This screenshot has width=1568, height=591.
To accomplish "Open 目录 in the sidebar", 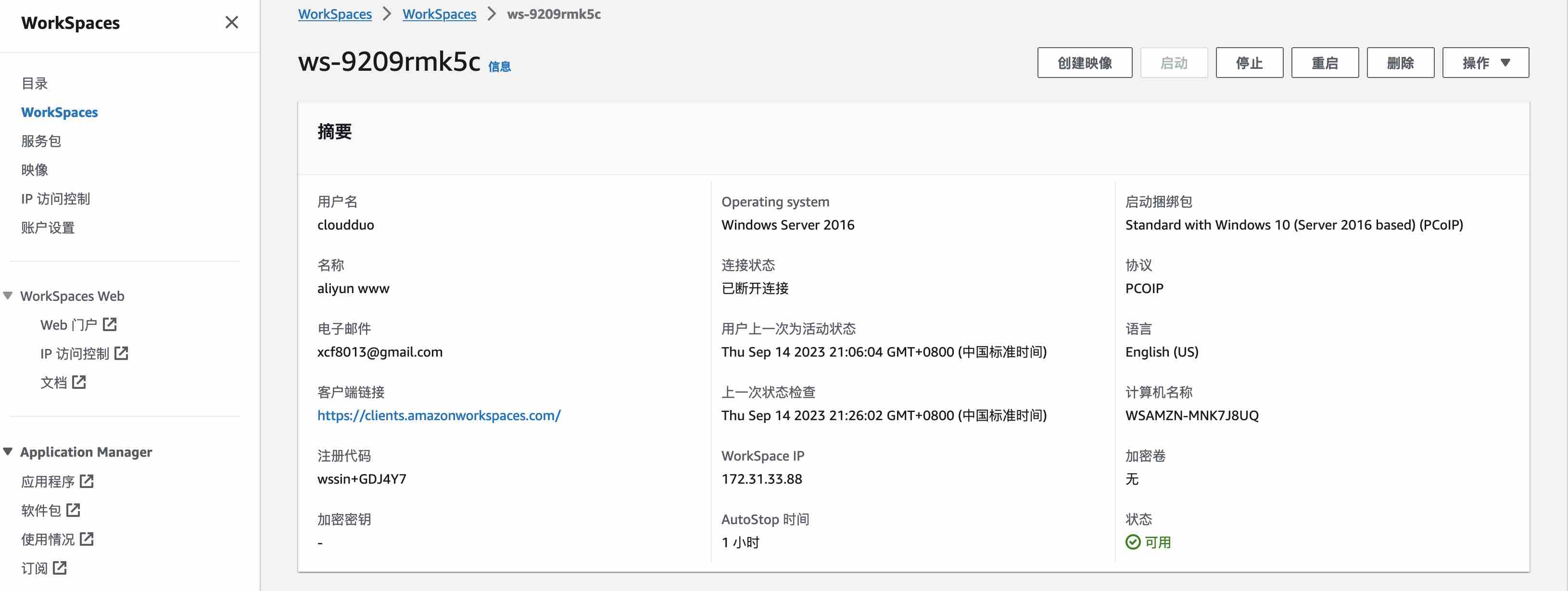I will click(x=35, y=83).
